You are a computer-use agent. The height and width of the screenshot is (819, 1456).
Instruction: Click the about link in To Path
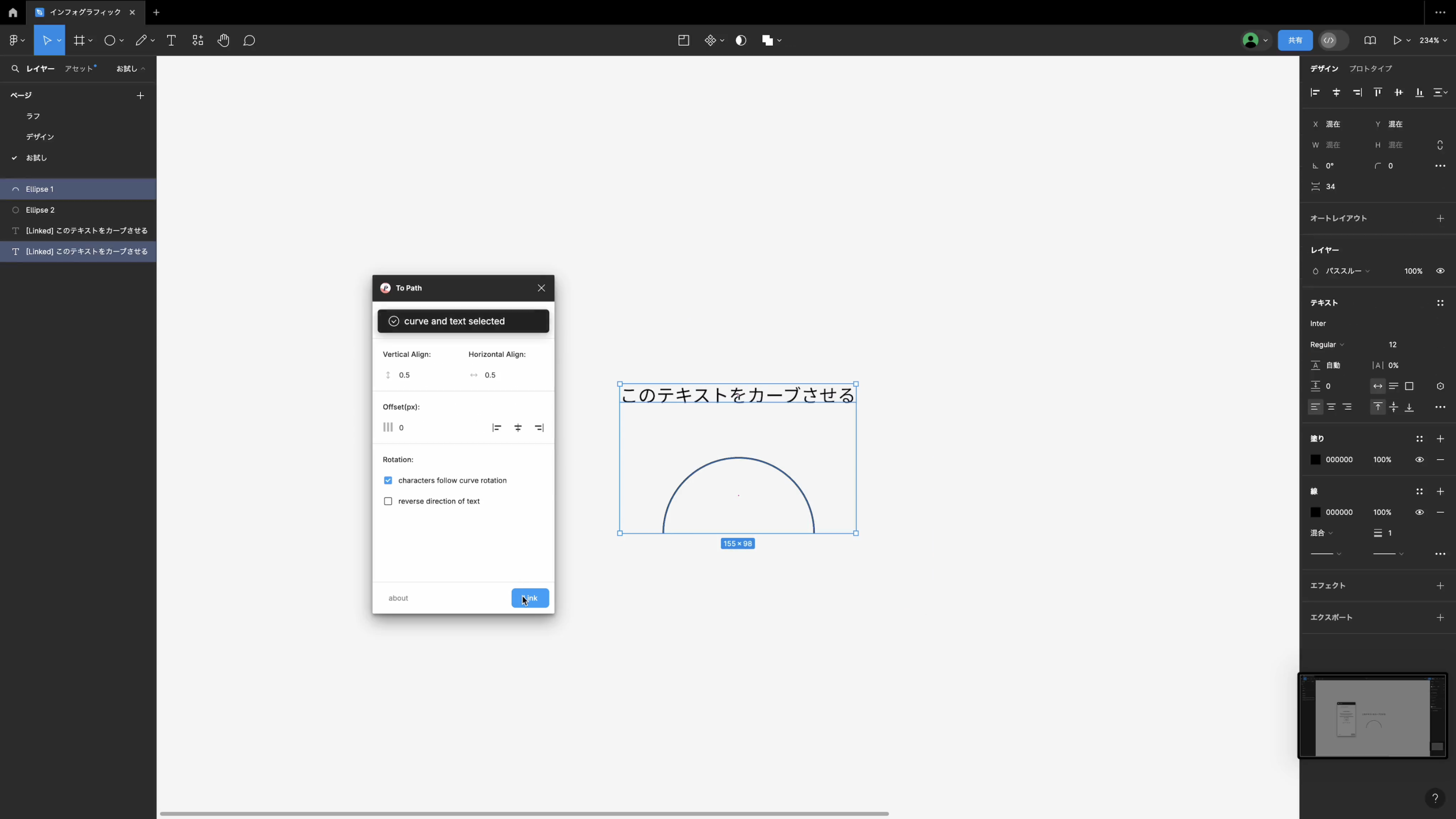click(x=398, y=598)
